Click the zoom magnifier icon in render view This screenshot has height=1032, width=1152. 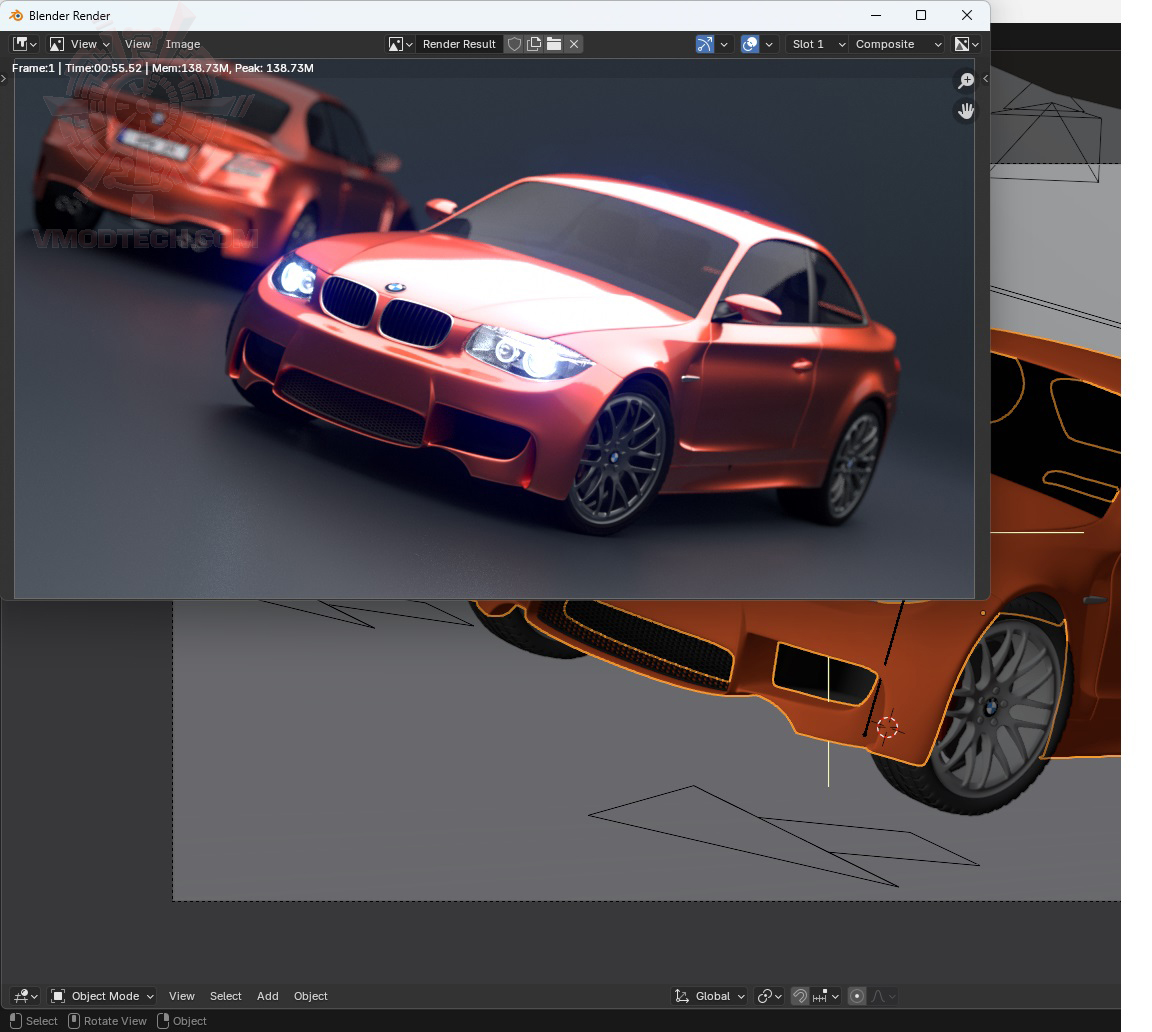966,81
